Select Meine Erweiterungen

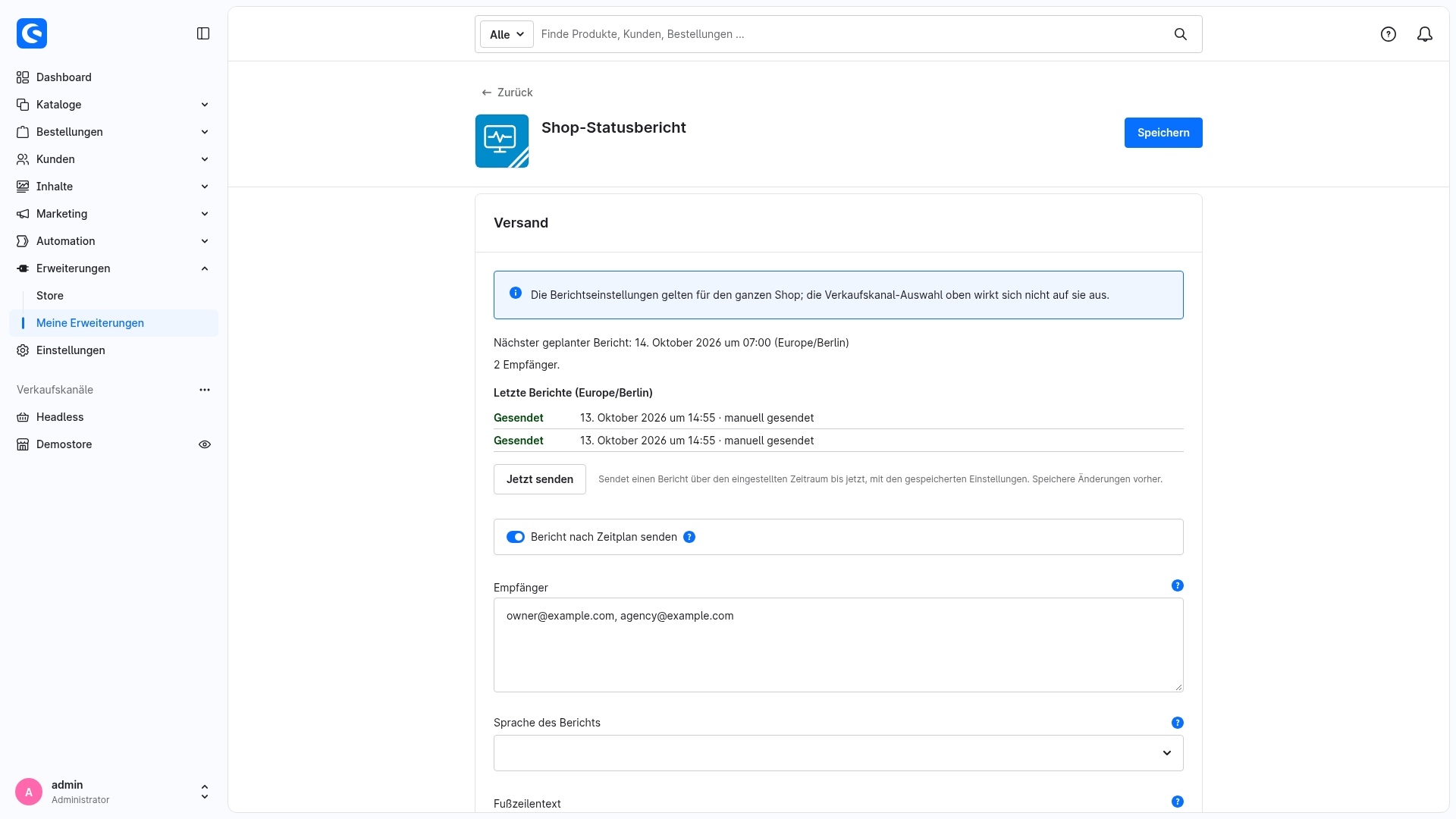[112, 323]
